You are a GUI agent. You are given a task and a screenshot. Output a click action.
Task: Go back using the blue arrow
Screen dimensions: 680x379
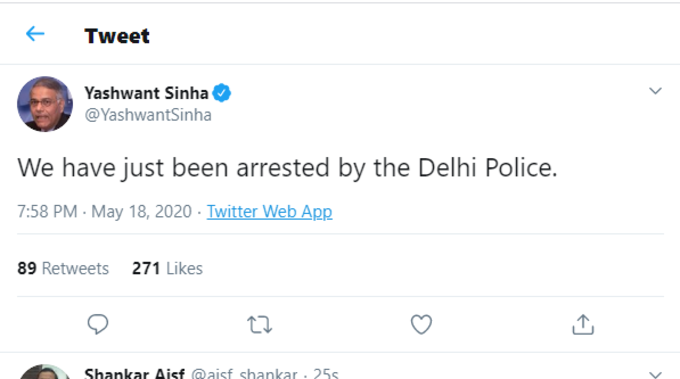pos(35,34)
